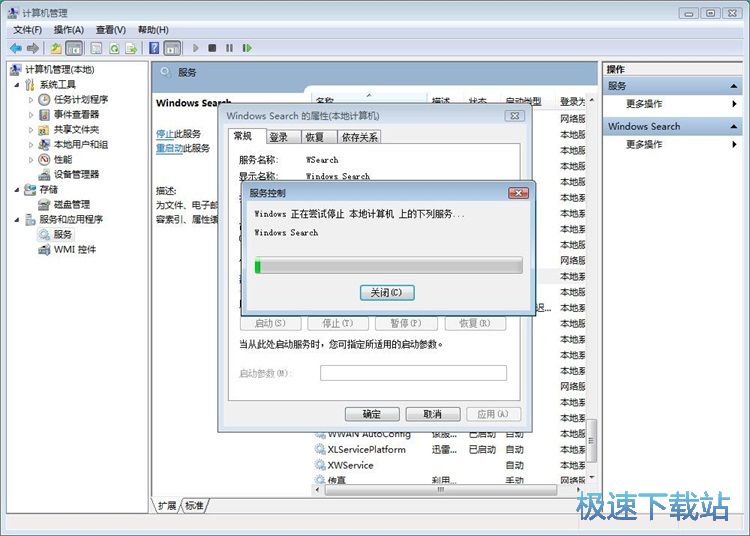Click the services list vertical scrollbar thumb
This screenshot has height=536, width=750.
click(592, 441)
